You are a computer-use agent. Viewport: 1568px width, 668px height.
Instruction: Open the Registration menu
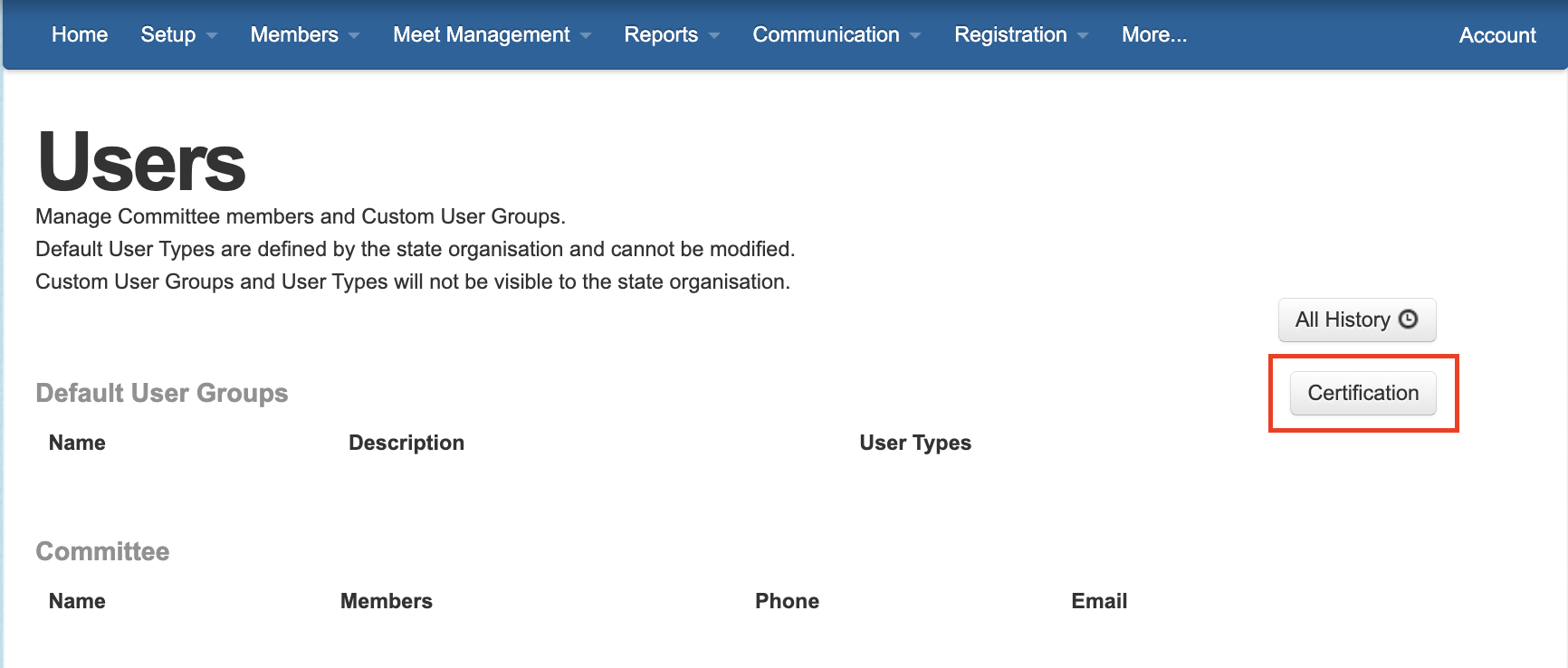point(1021,34)
